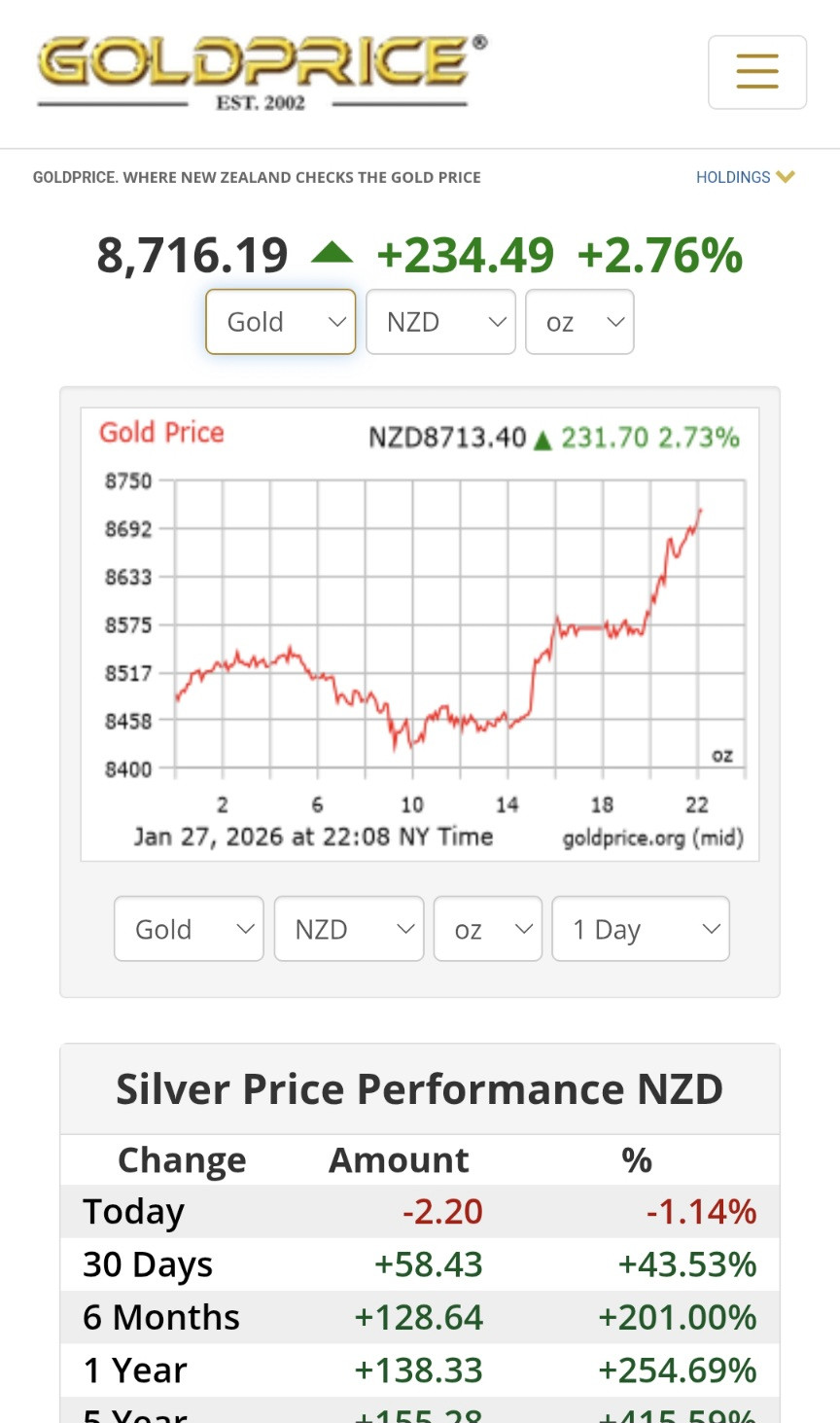Open the top Gold metal dropdown
Image resolution: width=840 pixels, height=1423 pixels.
281,322
